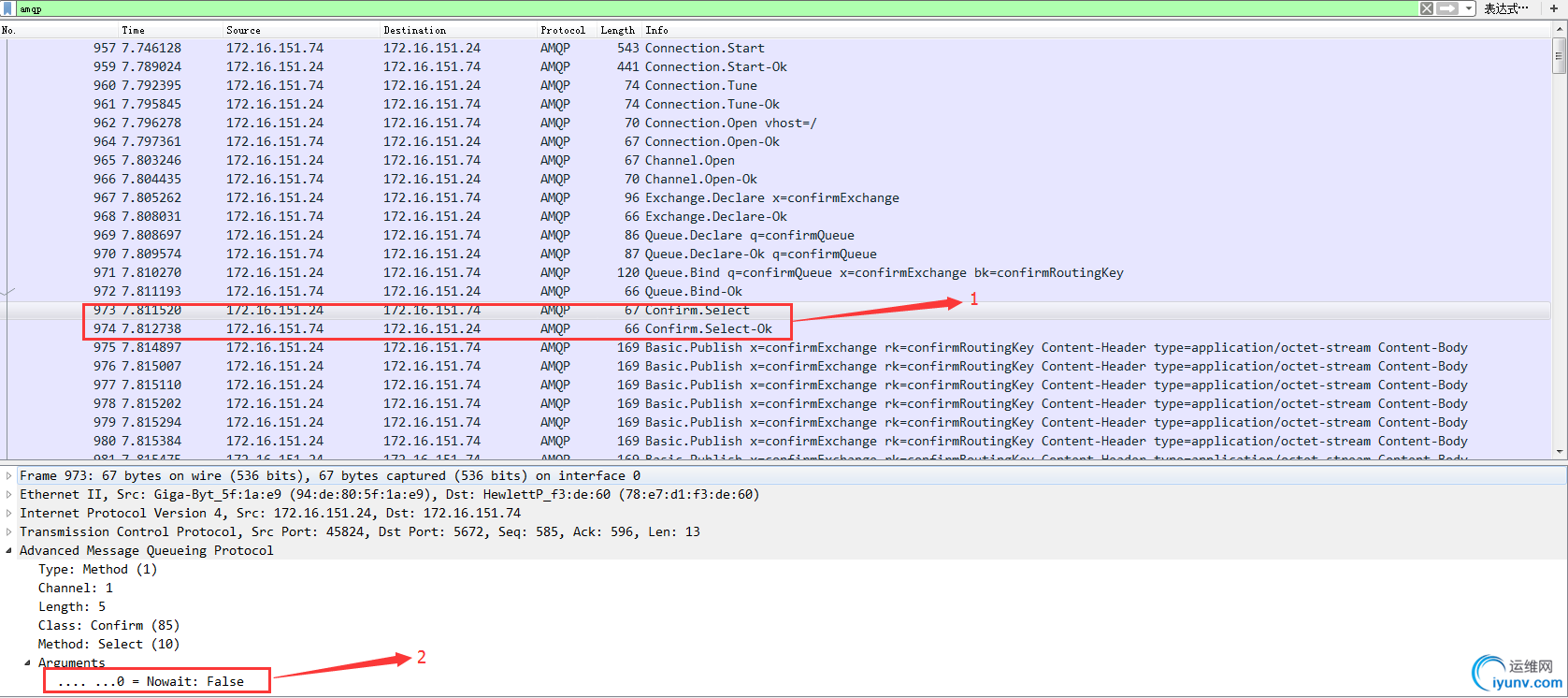Image resolution: width=1568 pixels, height=698 pixels.
Task: Sort by the Length column header
Action: pyautogui.click(x=617, y=30)
